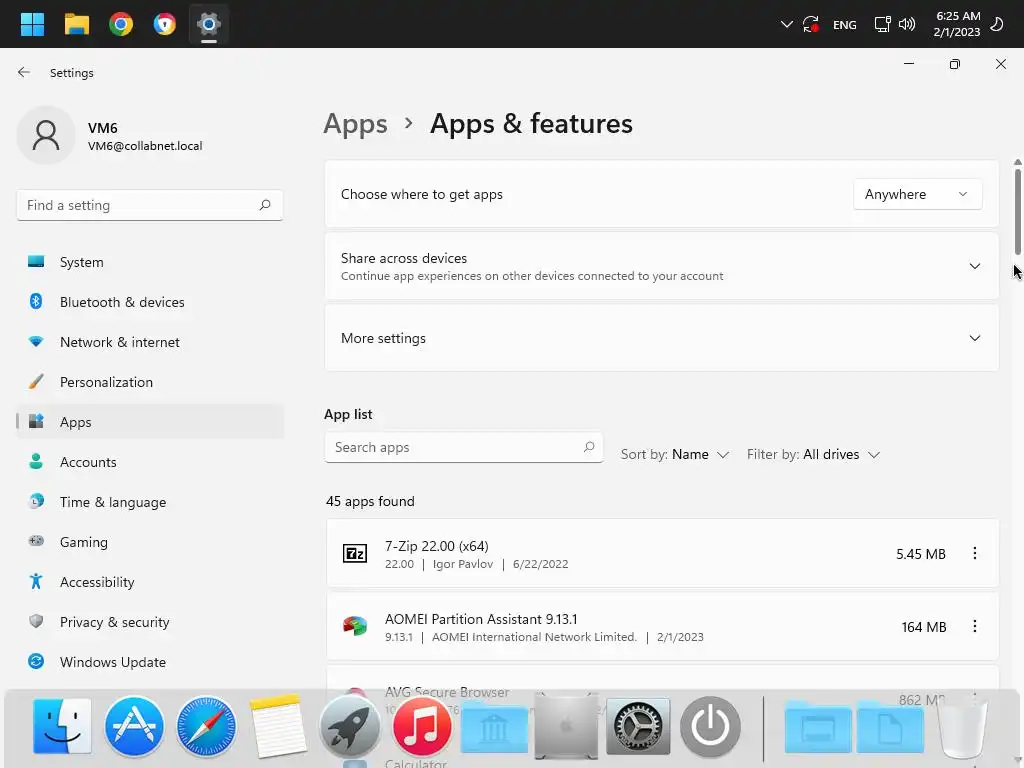1024x768 pixels.
Task: Open the volume speaker tray icon
Action: 906,24
